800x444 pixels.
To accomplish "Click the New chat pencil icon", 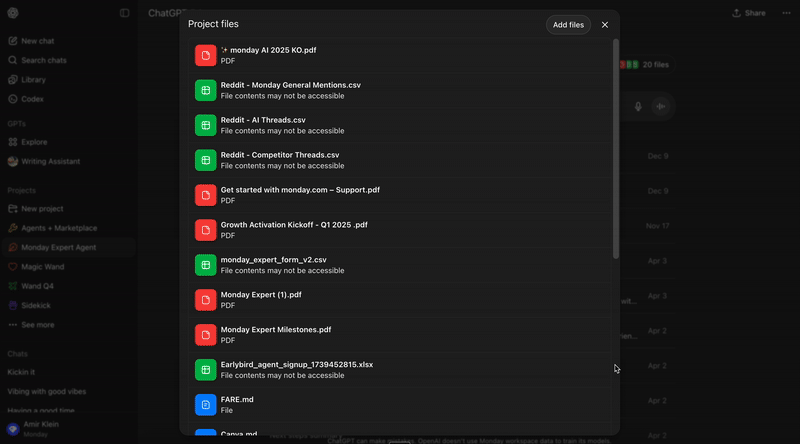I will click(13, 41).
